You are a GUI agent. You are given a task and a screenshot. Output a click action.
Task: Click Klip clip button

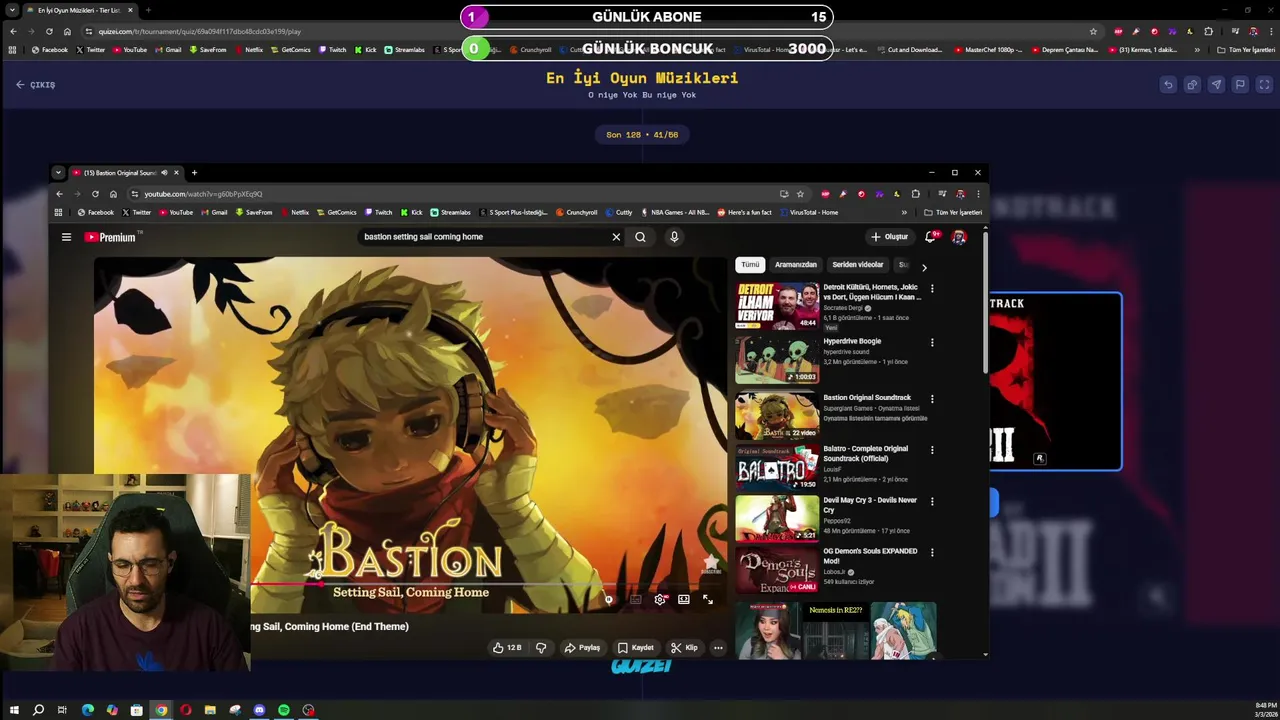click(684, 648)
